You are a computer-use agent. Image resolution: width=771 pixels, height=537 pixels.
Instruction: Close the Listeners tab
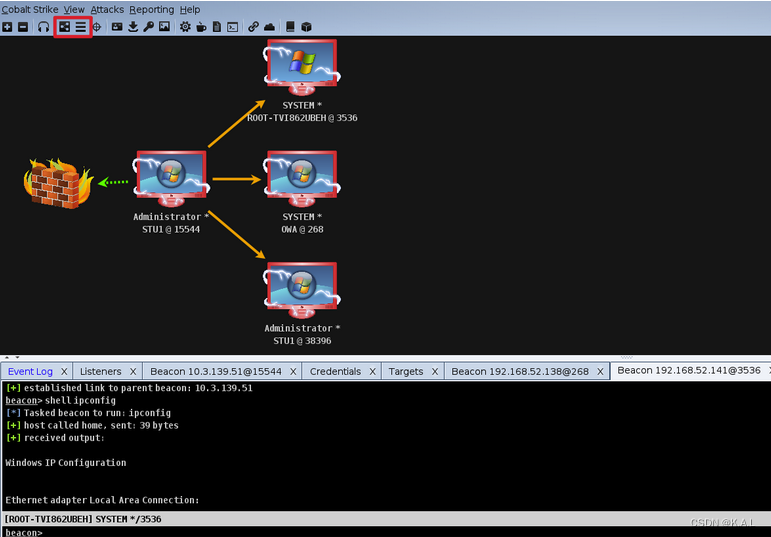133,372
